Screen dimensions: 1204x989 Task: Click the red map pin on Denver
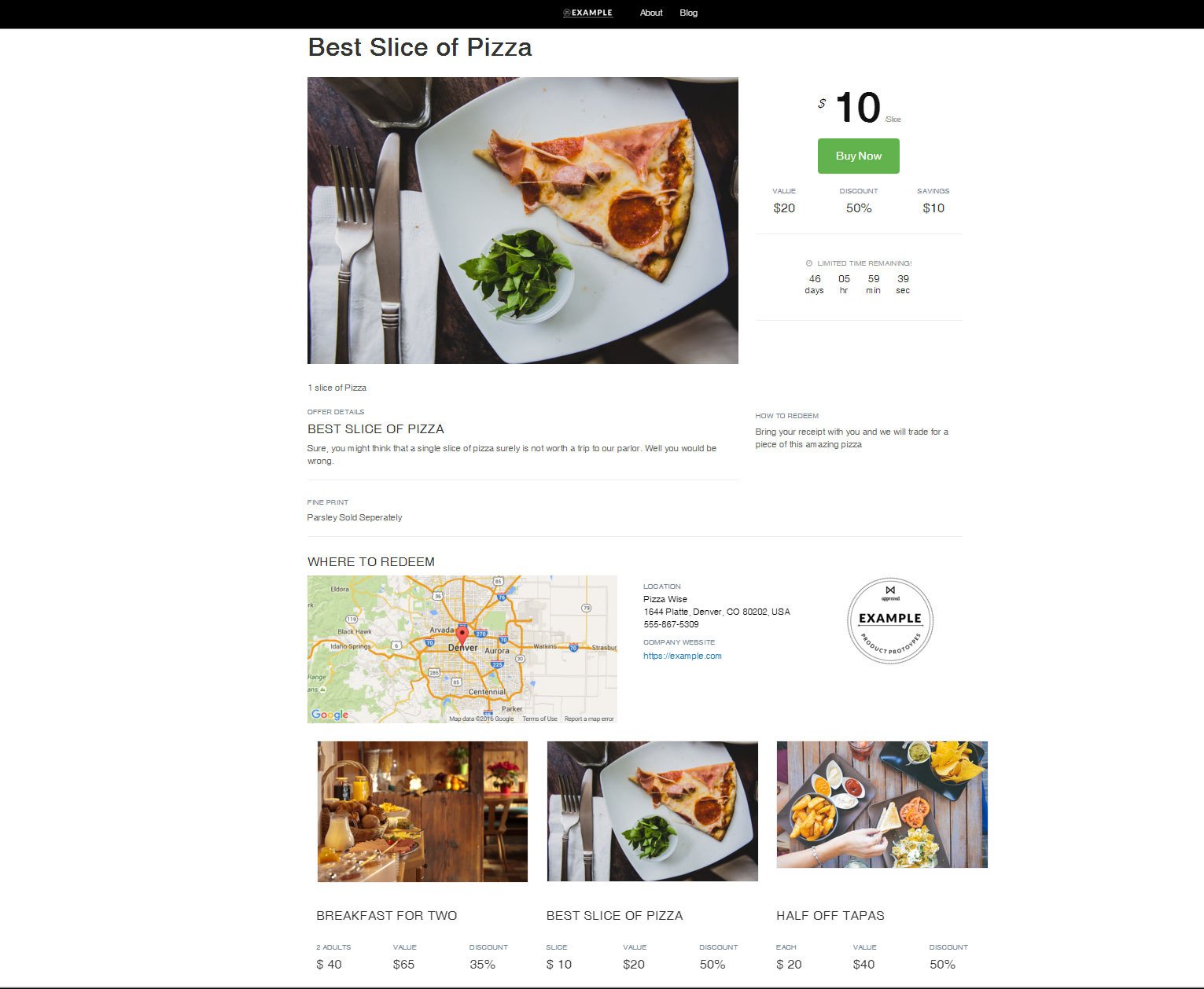tap(462, 634)
